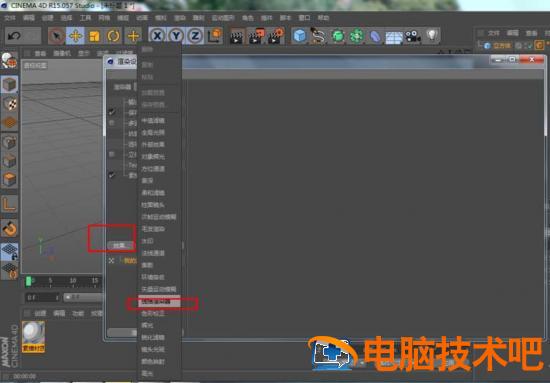Open object manager 文件 menu

click(x=493, y=33)
